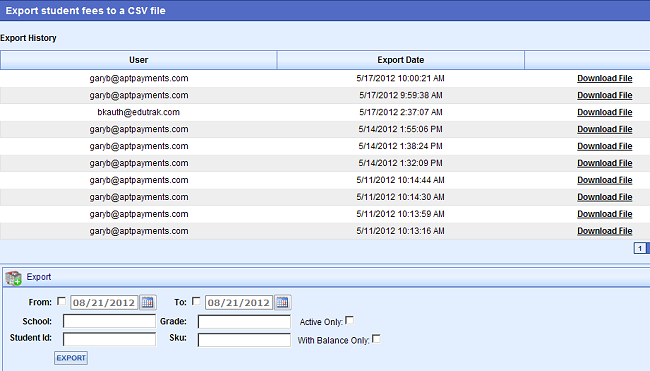Enable the To date checkbox
This screenshot has width=650, height=371.
[x=196, y=301]
